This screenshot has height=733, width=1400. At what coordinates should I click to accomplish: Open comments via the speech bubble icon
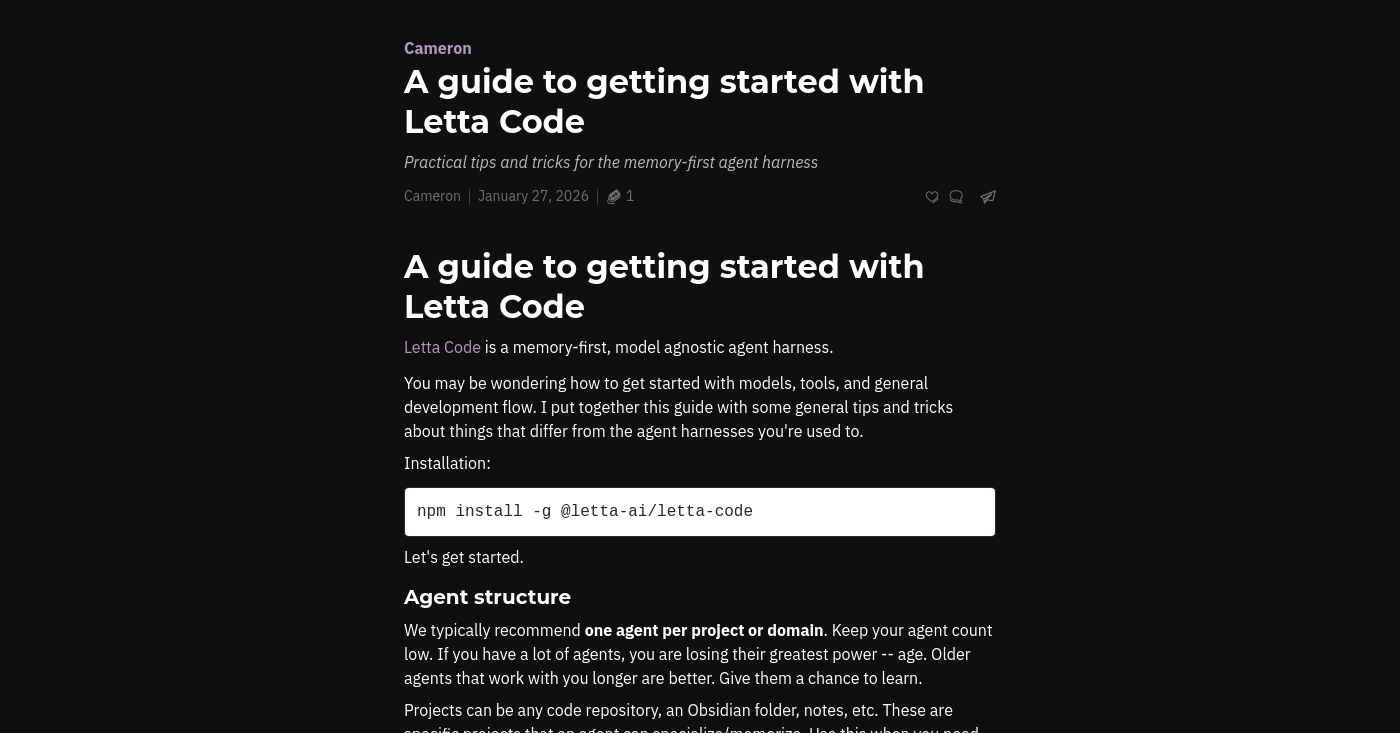[956, 197]
